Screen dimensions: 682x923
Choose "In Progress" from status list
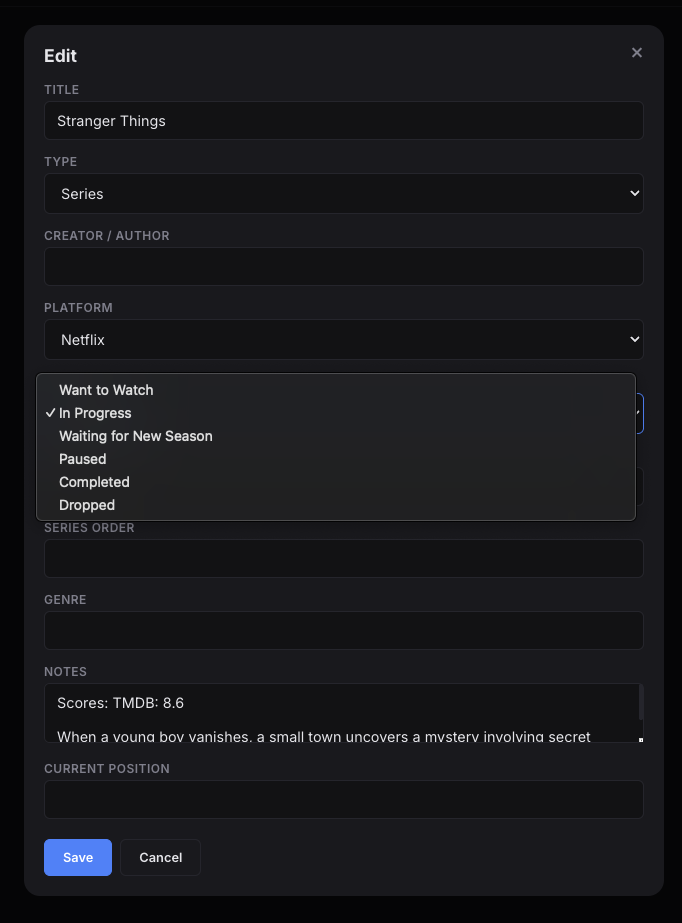95,413
